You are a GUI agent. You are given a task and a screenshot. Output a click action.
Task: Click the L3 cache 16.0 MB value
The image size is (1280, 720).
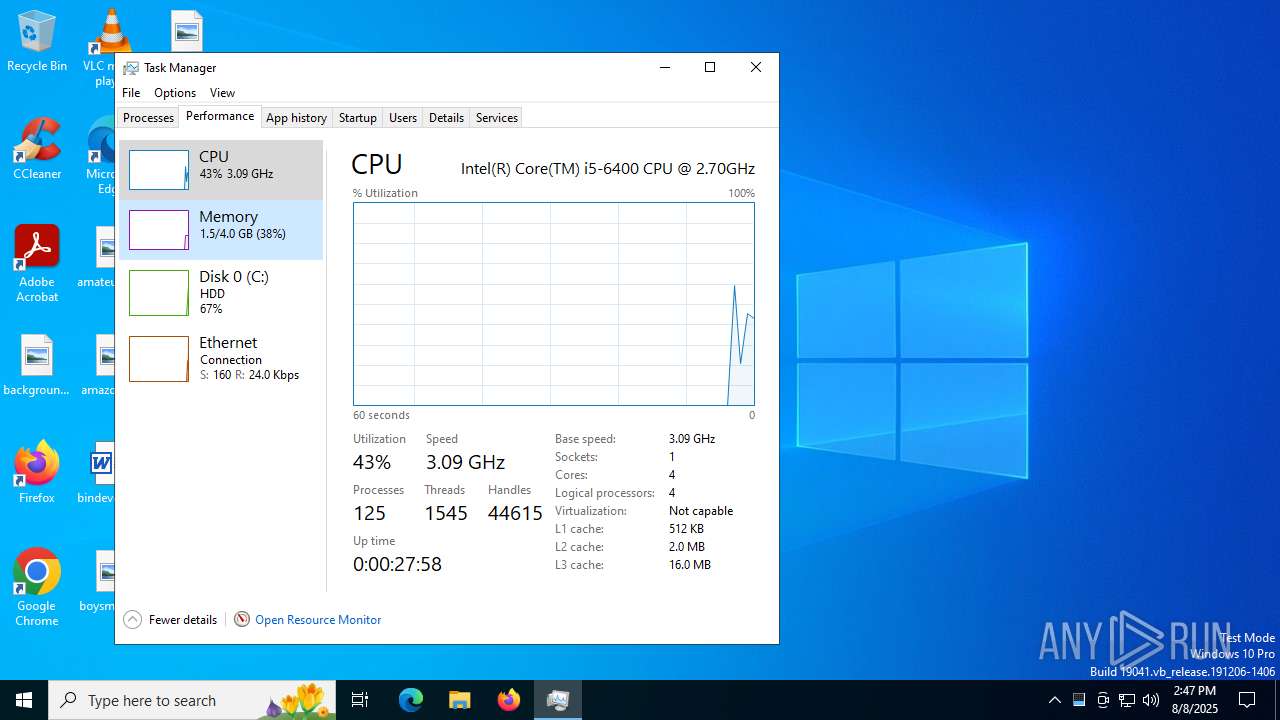coord(690,565)
